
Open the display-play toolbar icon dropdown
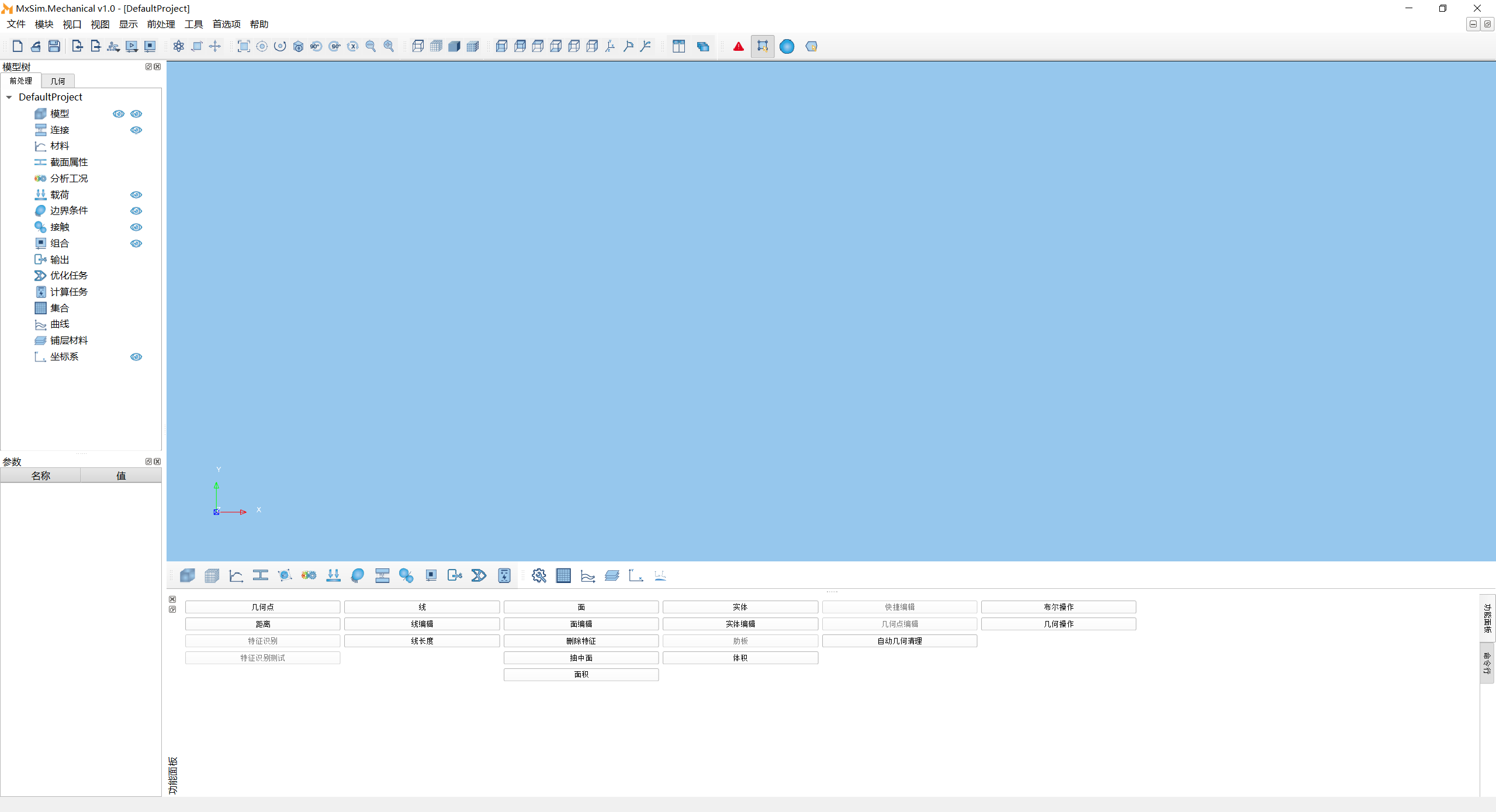tap(132, 46)
